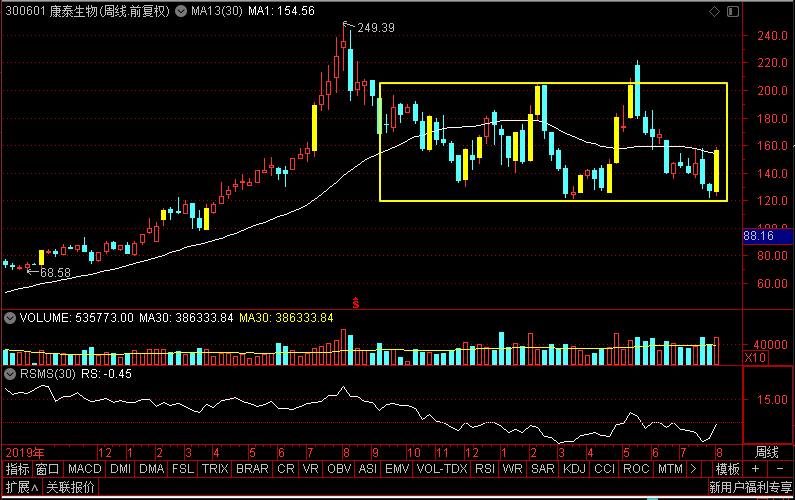Expand the 扩展 panel at bottom left
Image resolution: width=795 pixels, height=500 pixels.
[x=22, y=488]
